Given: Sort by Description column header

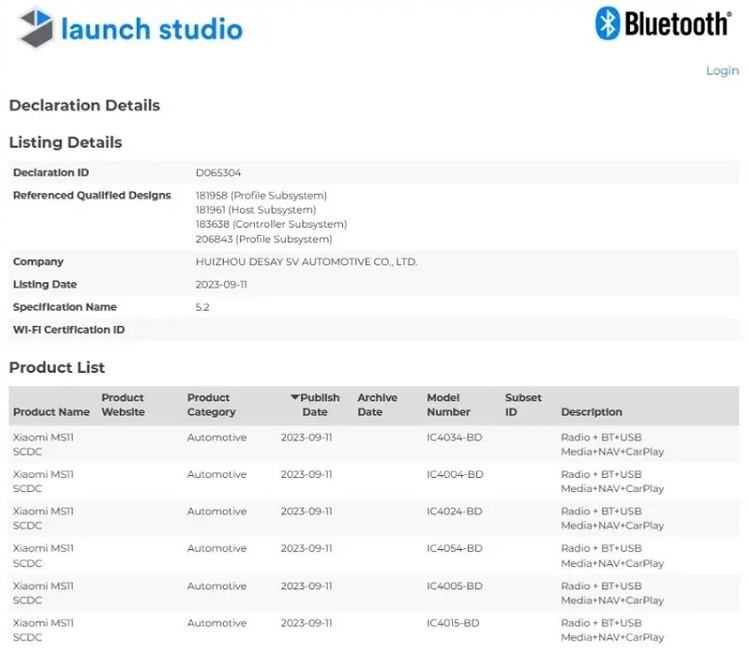Looking at the screenshot, I should 592,412.
